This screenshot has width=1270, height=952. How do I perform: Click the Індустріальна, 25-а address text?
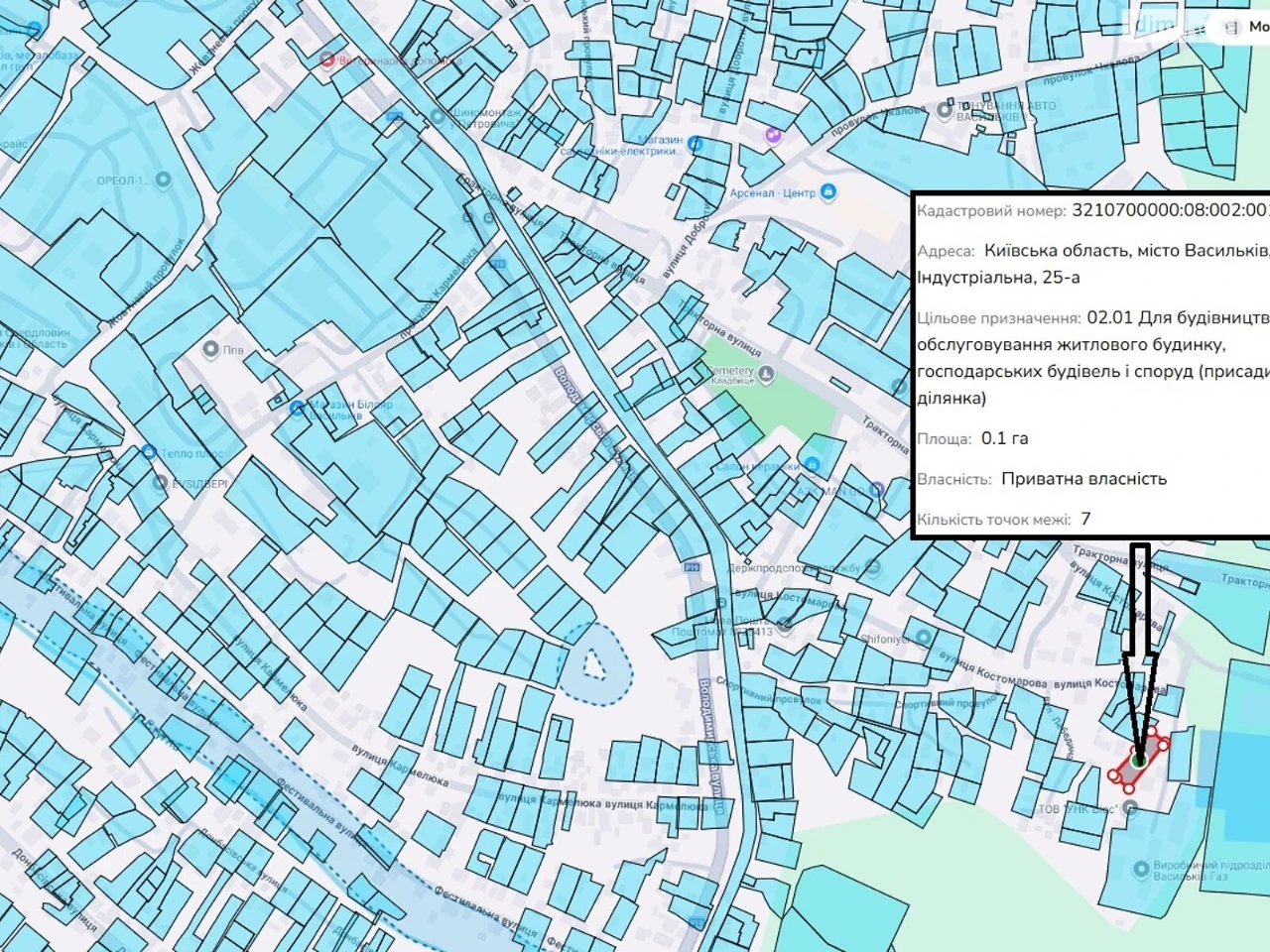coord(999,278)
